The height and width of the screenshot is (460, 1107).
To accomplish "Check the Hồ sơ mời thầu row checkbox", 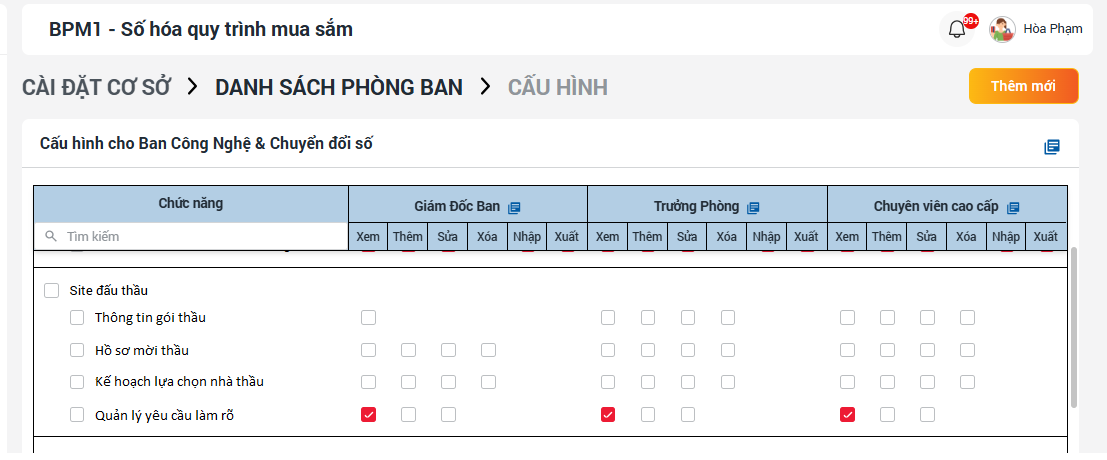I will pyautogui.click(x=77, y=350).
